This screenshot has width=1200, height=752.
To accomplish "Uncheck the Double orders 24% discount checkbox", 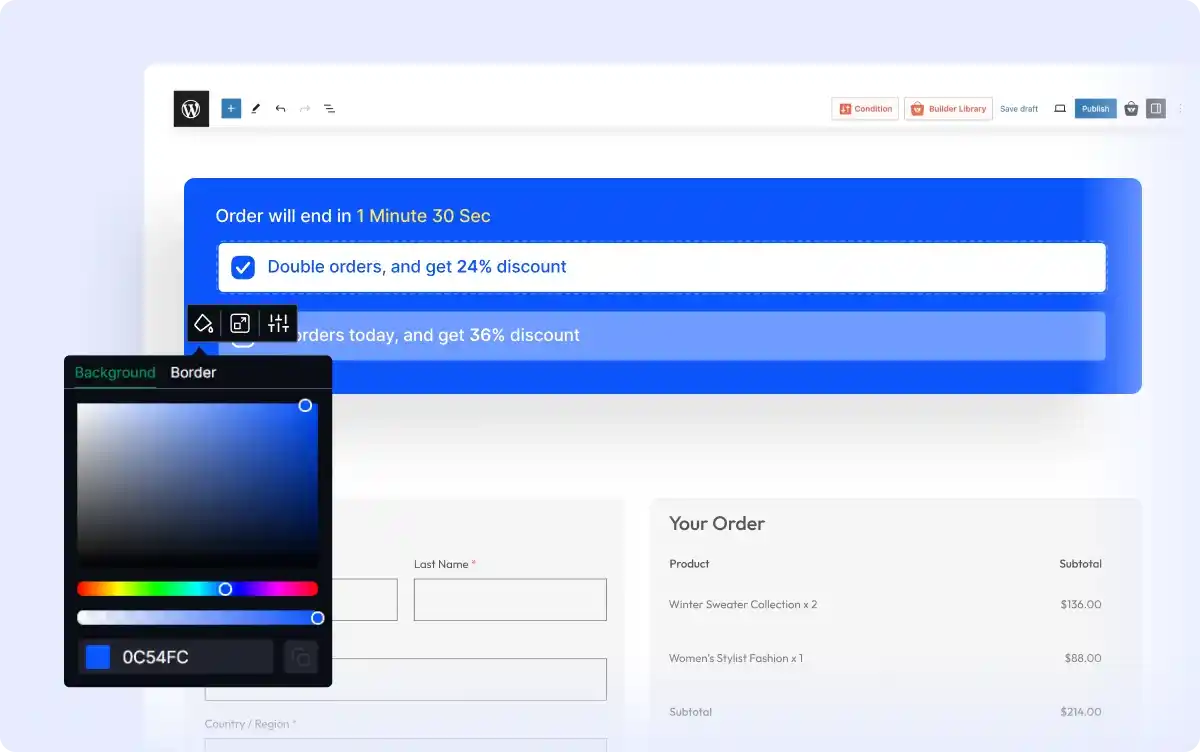I will [243, 267].
